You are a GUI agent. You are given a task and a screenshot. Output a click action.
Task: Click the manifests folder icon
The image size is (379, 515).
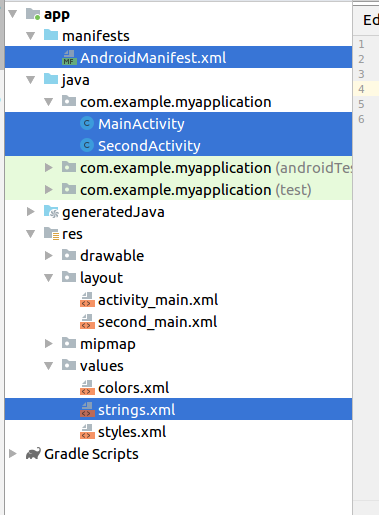51,35
